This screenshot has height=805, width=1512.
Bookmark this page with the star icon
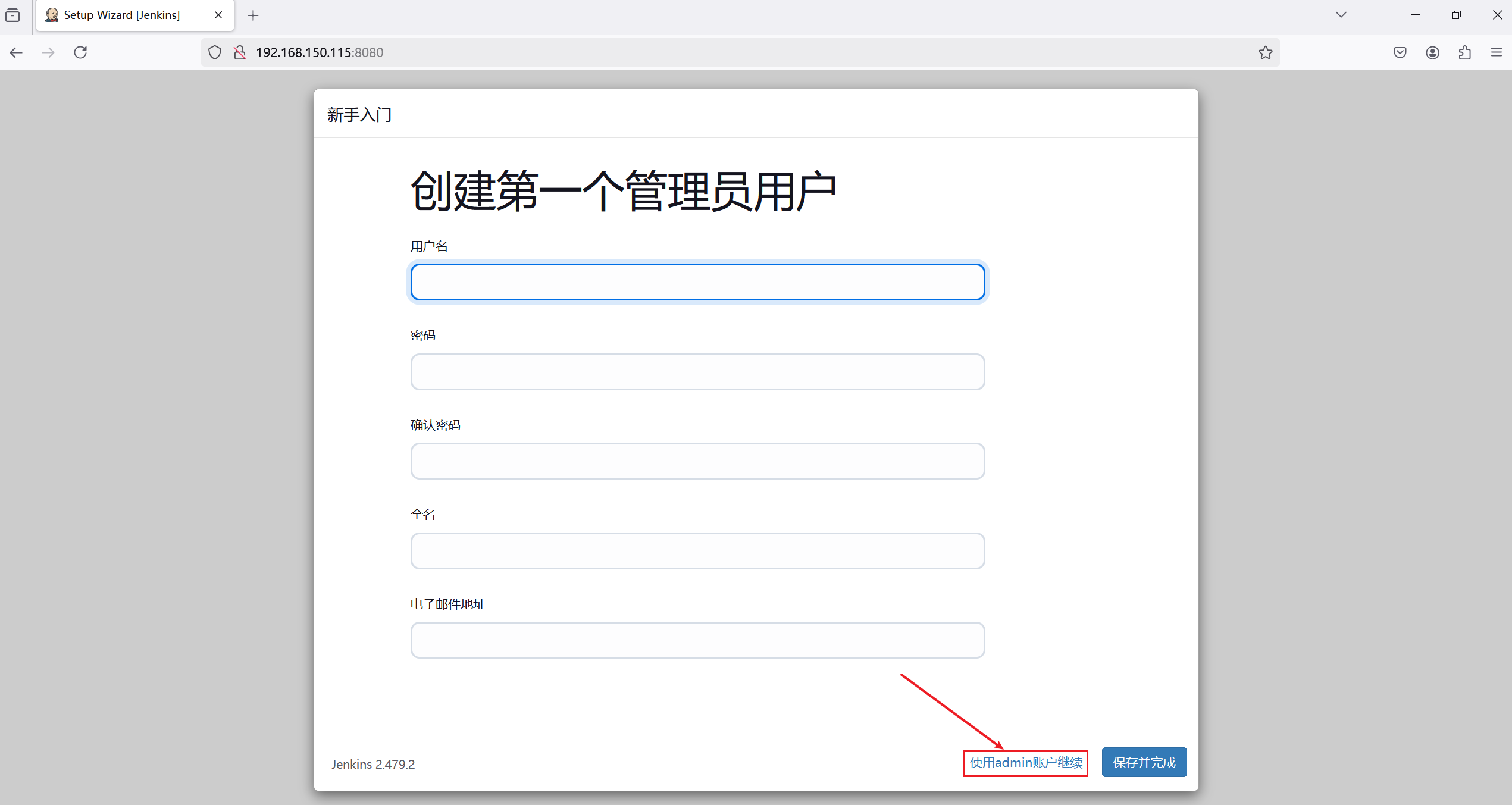(x=1266, y=52)
